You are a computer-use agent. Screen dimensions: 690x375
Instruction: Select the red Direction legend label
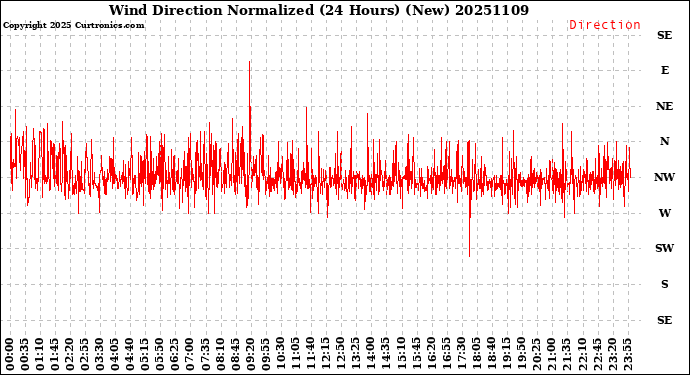point(605,25)
